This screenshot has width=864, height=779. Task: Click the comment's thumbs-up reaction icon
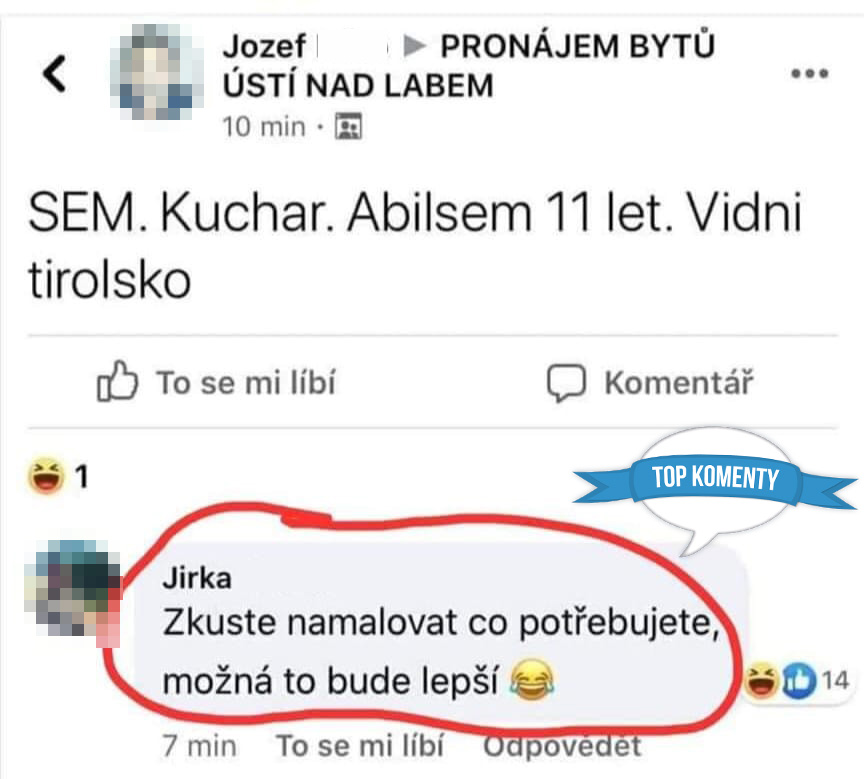tap(798, 681)
